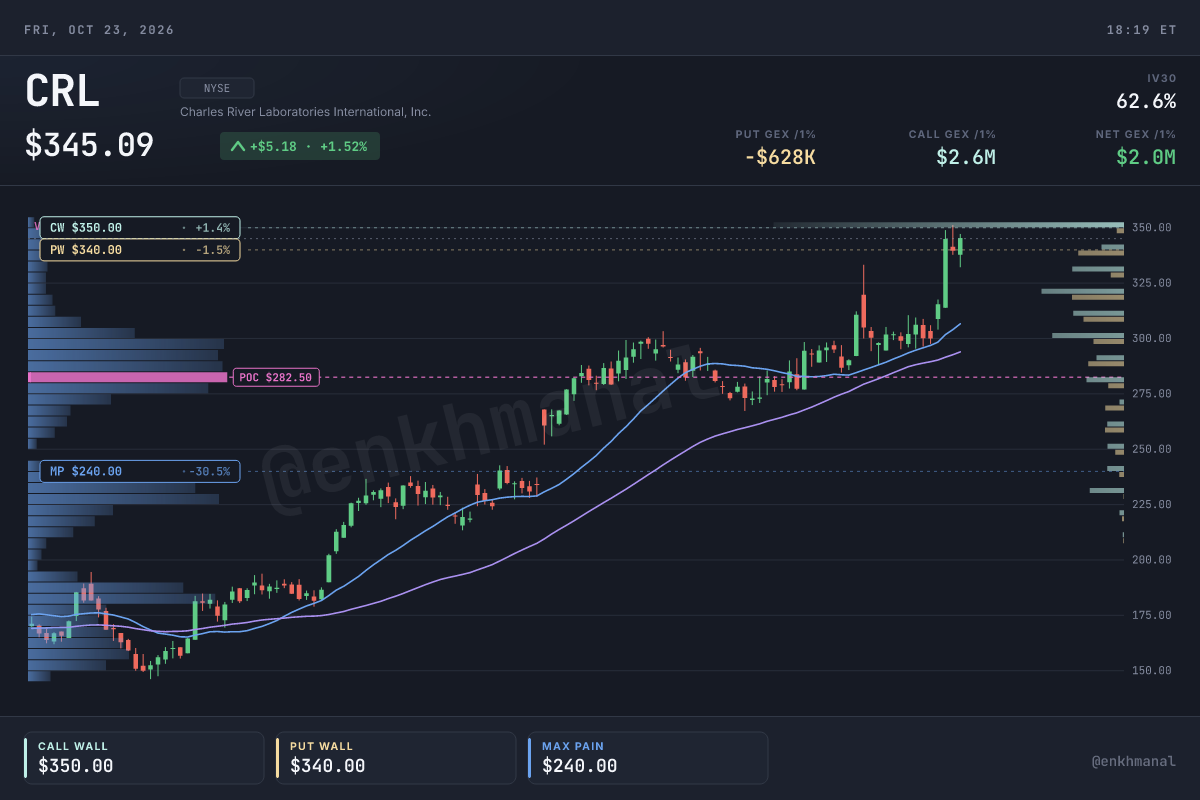
Task: Click the 225.00 price axis label
Action: 1152,504
